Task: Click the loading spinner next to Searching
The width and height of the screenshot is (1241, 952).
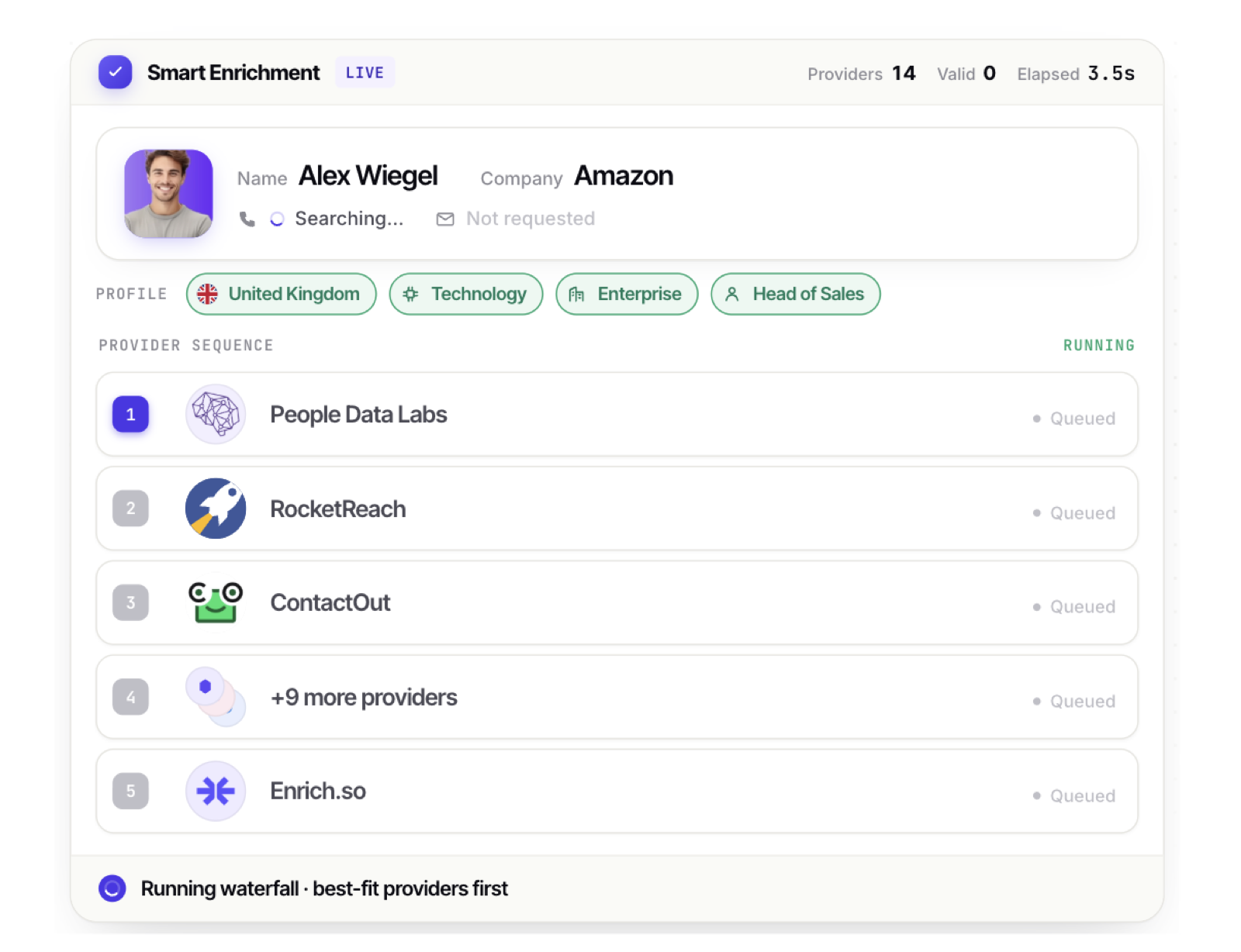Action: point(277,219)
